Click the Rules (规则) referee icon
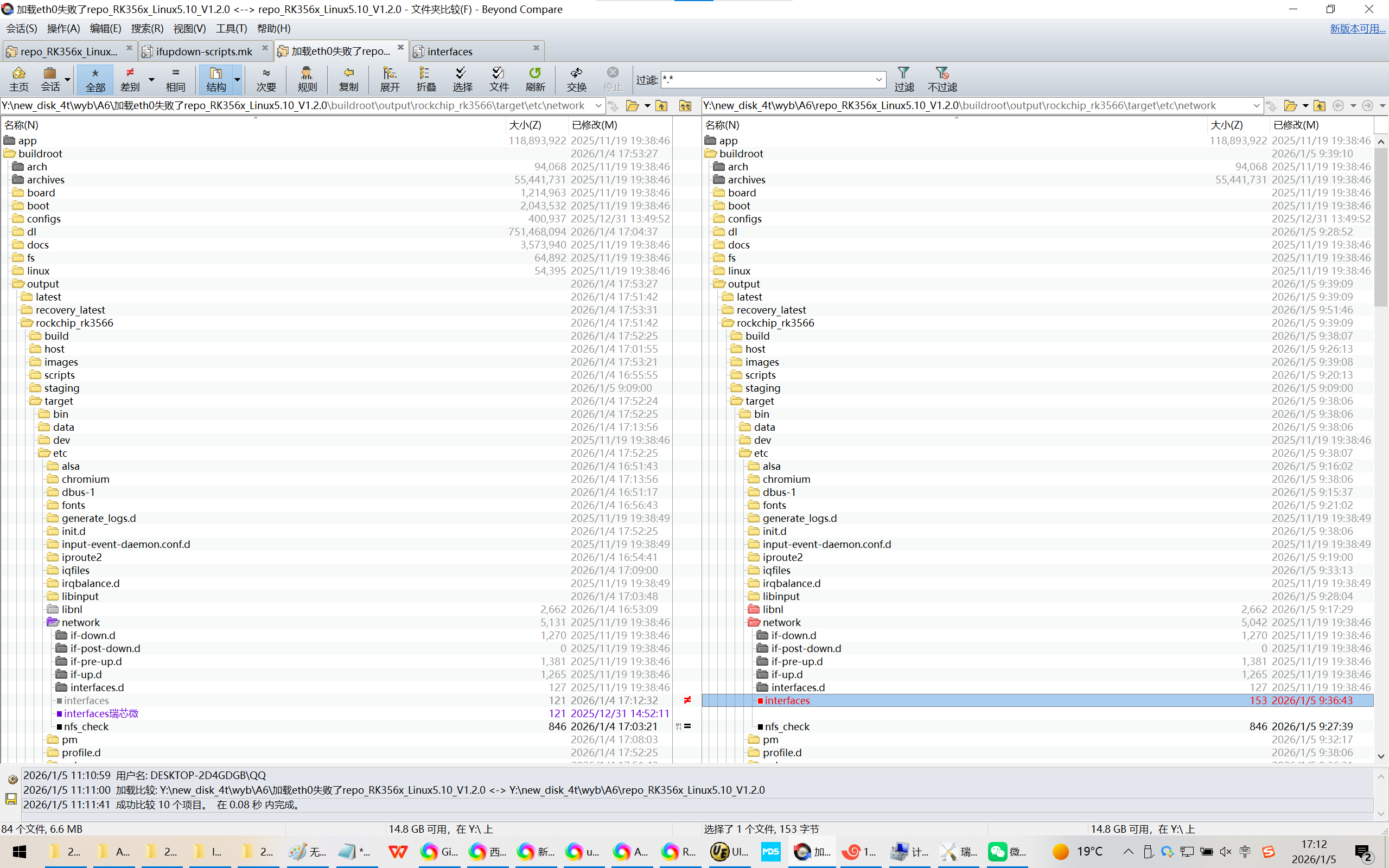Viewport: 1389px width, 868px height. click(x=307, y=79)
